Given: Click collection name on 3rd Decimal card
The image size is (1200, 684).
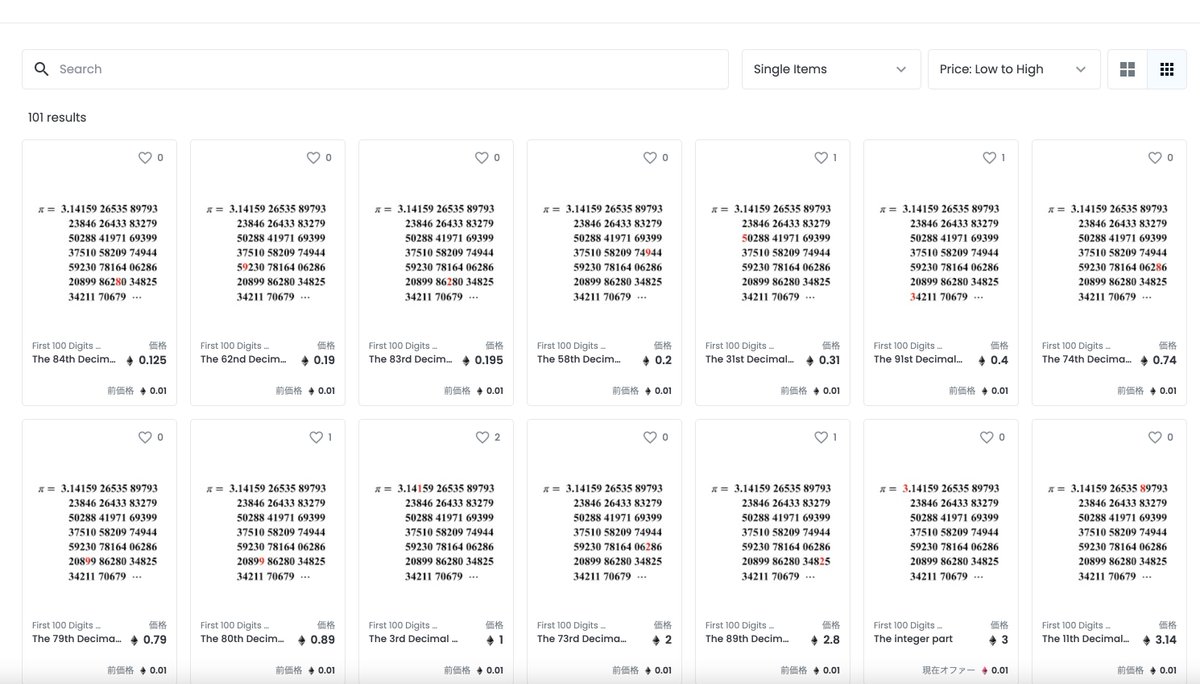Looking at the screenshot, I should point(403,625).
